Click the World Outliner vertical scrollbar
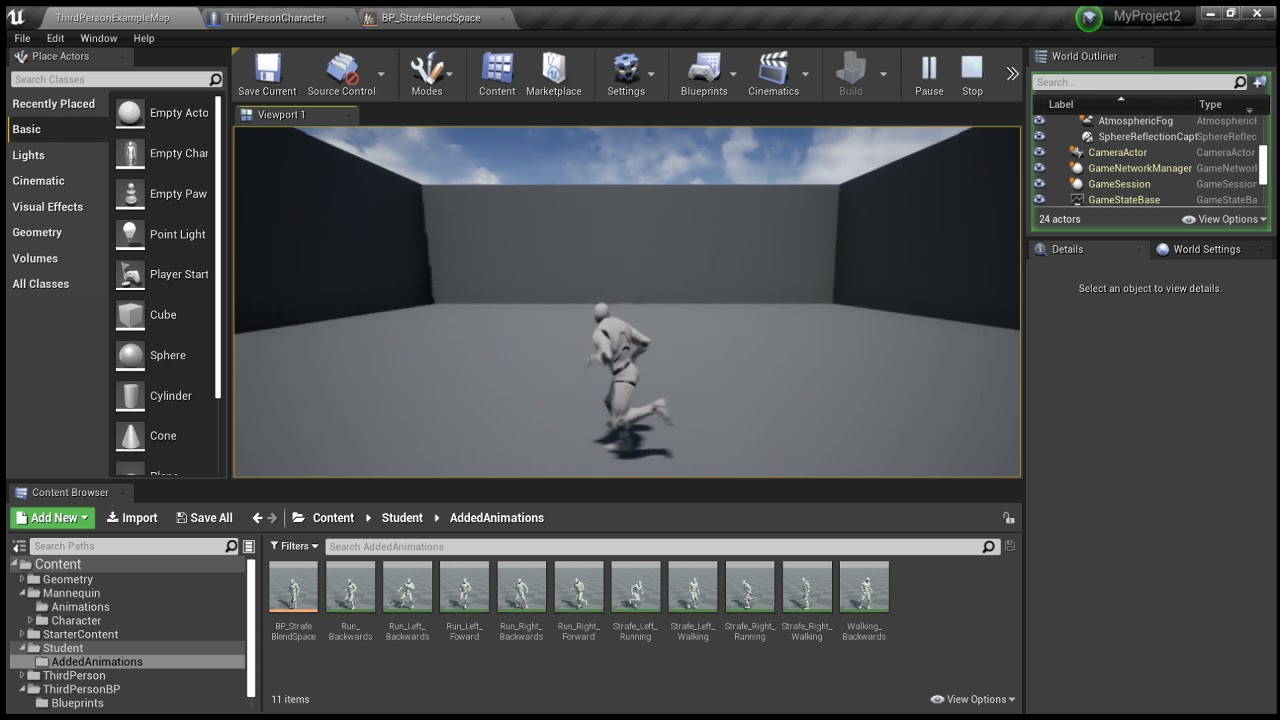Screen dimensions: 1280x720 1263,164
